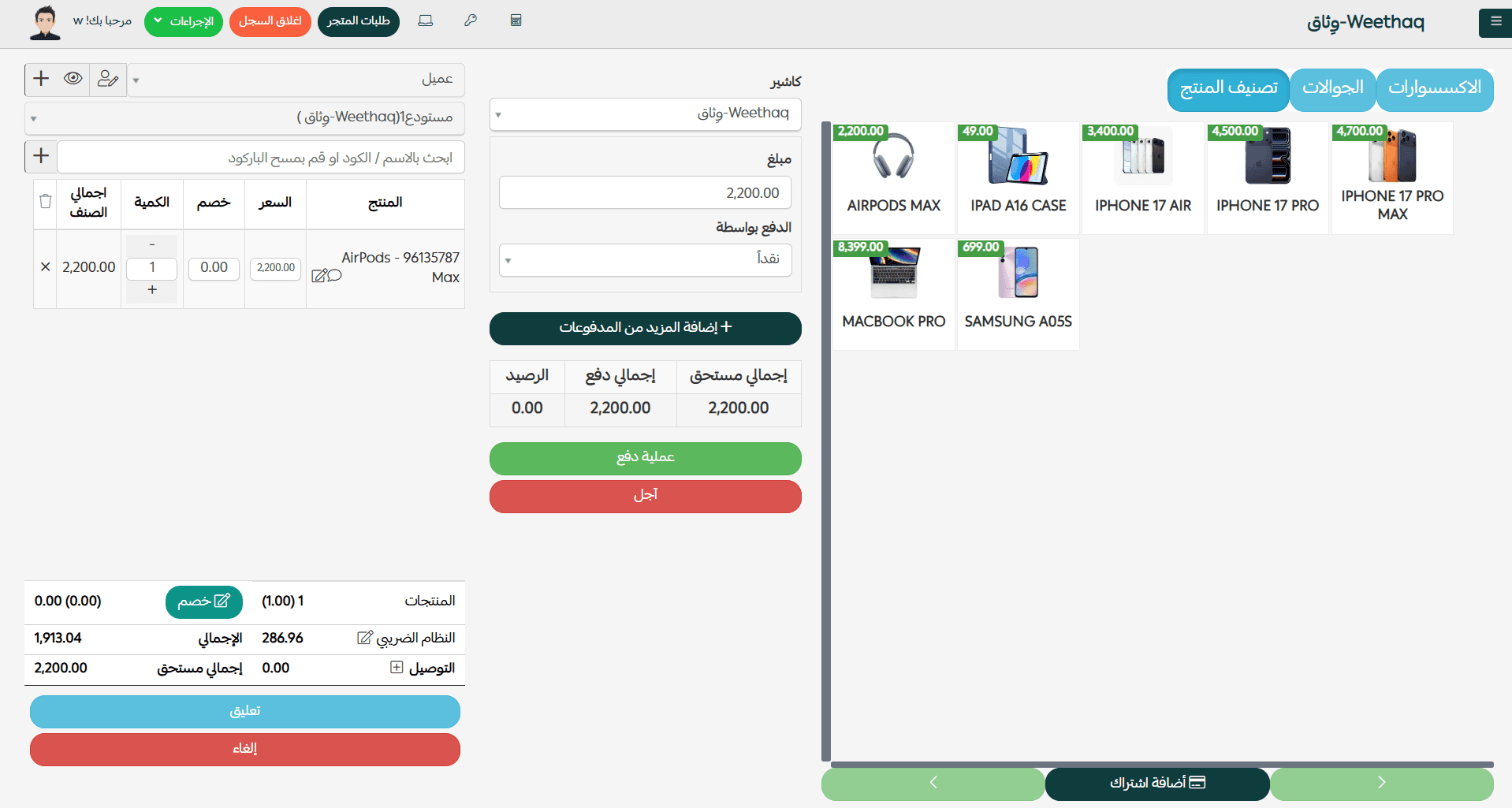Expand the delivery (التوصيل) plus box
Viewport: 1512px width, 808px height.
click(x=397, y=668)
